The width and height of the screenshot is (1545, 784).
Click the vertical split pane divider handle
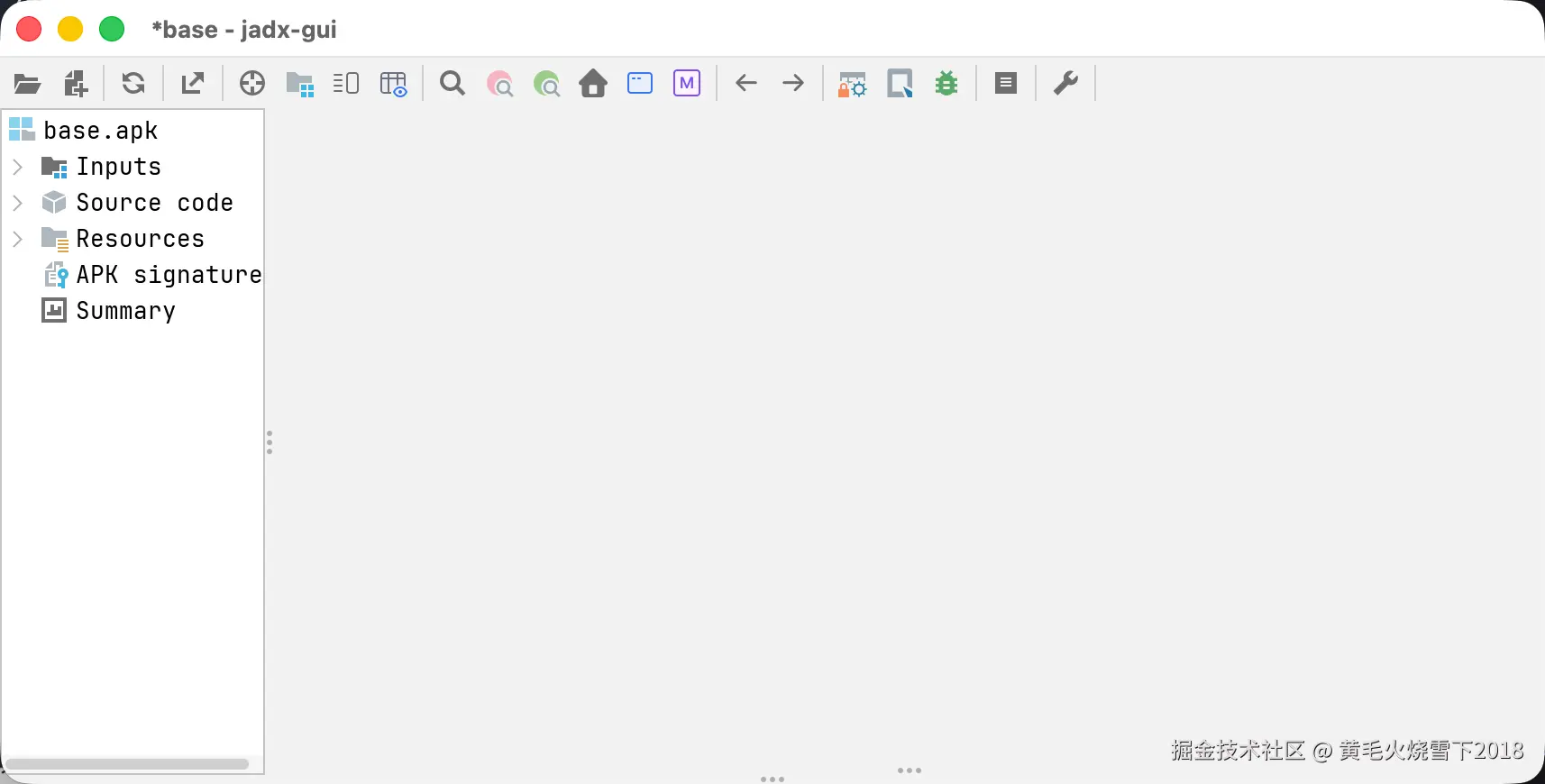pyautogui.click(x=269, y=442)
